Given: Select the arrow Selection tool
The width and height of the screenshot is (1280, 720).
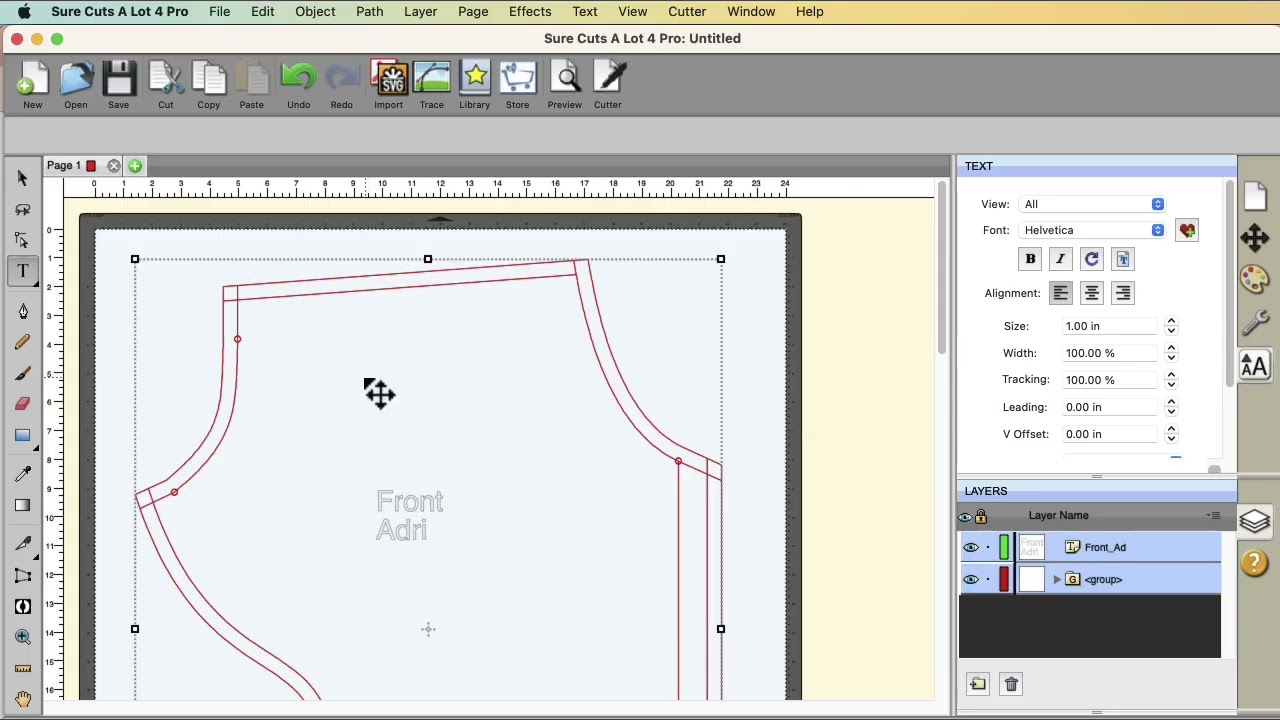Looking at the screenshot, I should click(22, 178).
